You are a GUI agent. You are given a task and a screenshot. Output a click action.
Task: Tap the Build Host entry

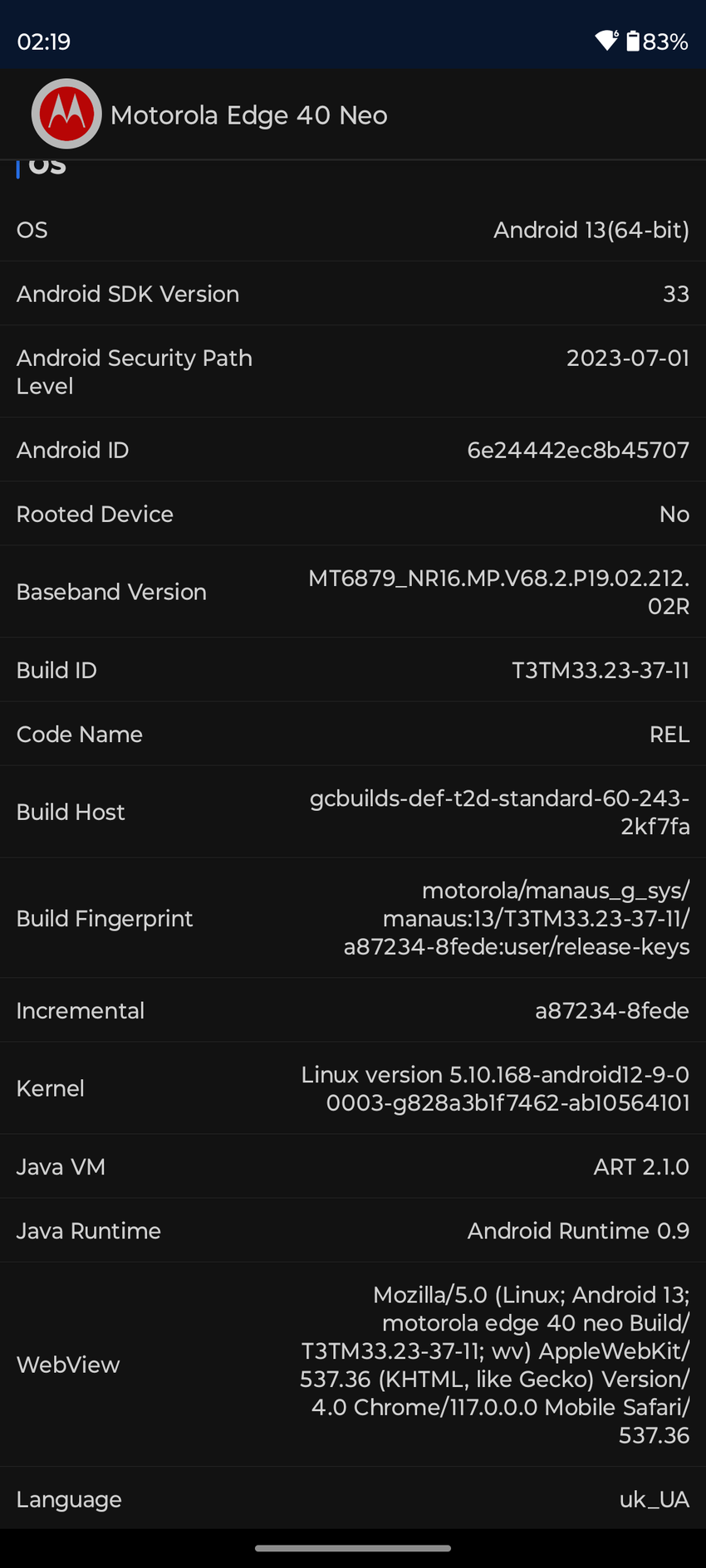point(353,812)
